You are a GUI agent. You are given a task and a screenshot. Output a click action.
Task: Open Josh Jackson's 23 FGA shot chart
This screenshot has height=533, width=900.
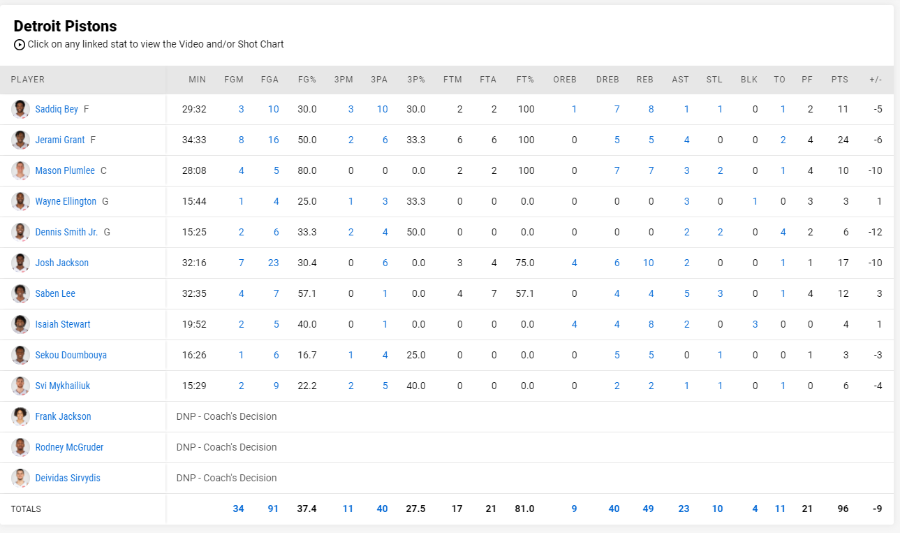(x=273, y=263)
